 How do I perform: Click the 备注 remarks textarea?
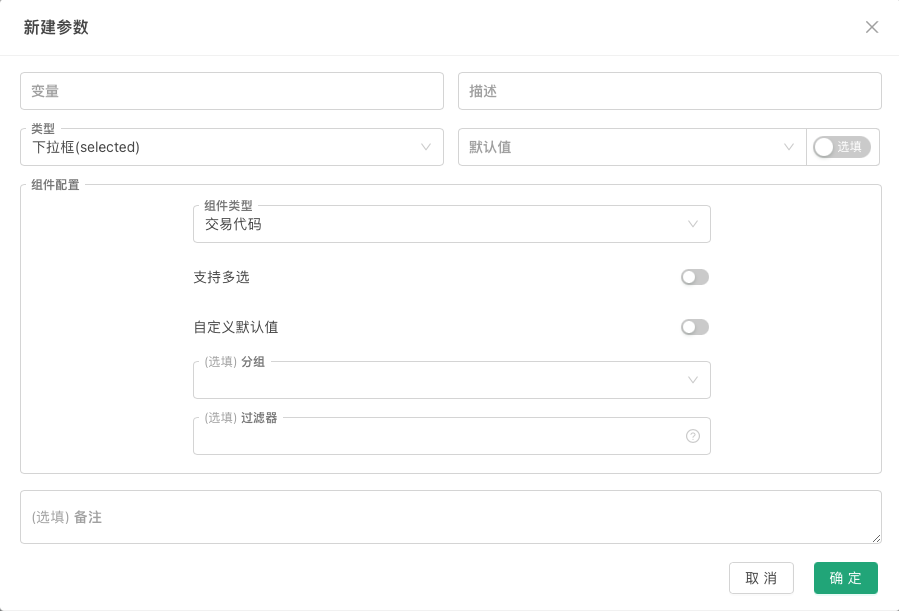[450, 517]
